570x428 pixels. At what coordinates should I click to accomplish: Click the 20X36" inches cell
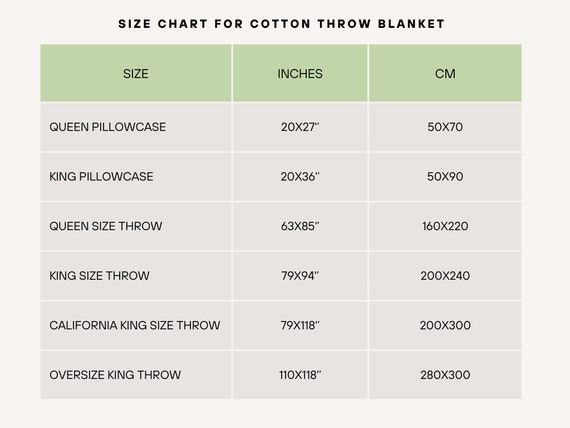point(300,176)
